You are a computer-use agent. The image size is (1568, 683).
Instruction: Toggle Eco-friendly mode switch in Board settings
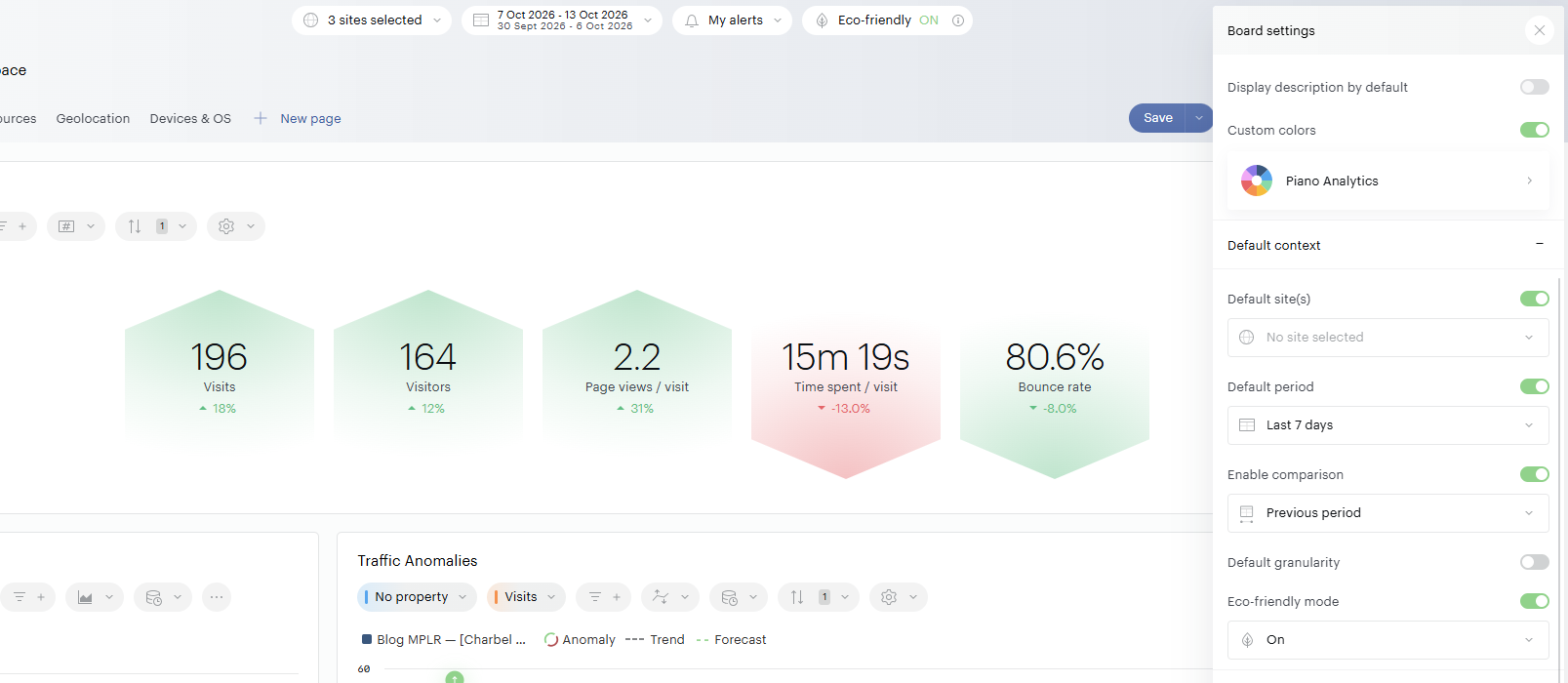[1534, 601]
